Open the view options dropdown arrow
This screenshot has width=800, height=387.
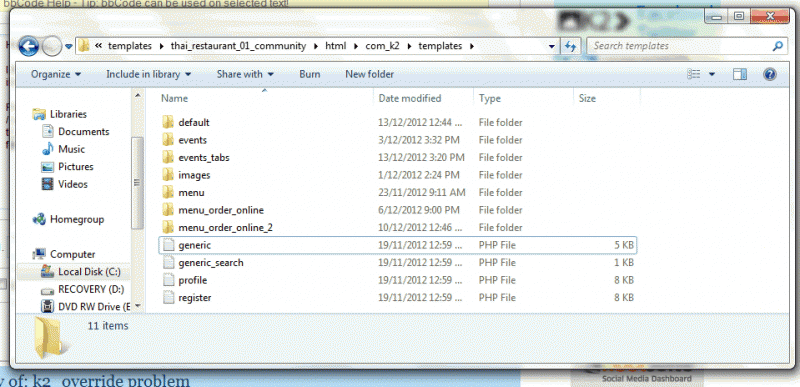click(x=712, y=74)
